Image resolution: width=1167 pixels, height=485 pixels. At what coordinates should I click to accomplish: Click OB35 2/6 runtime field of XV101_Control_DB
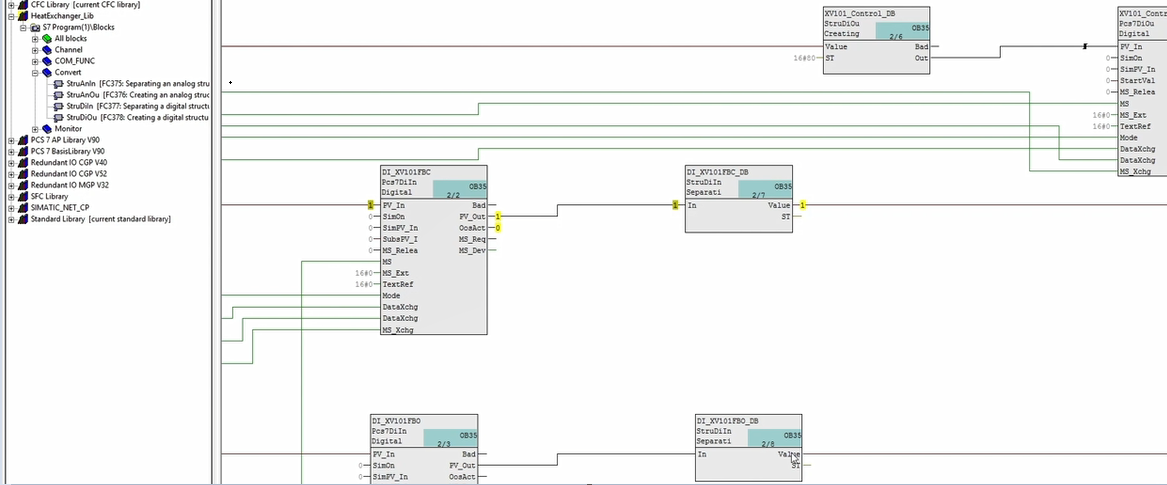[902, 31]
